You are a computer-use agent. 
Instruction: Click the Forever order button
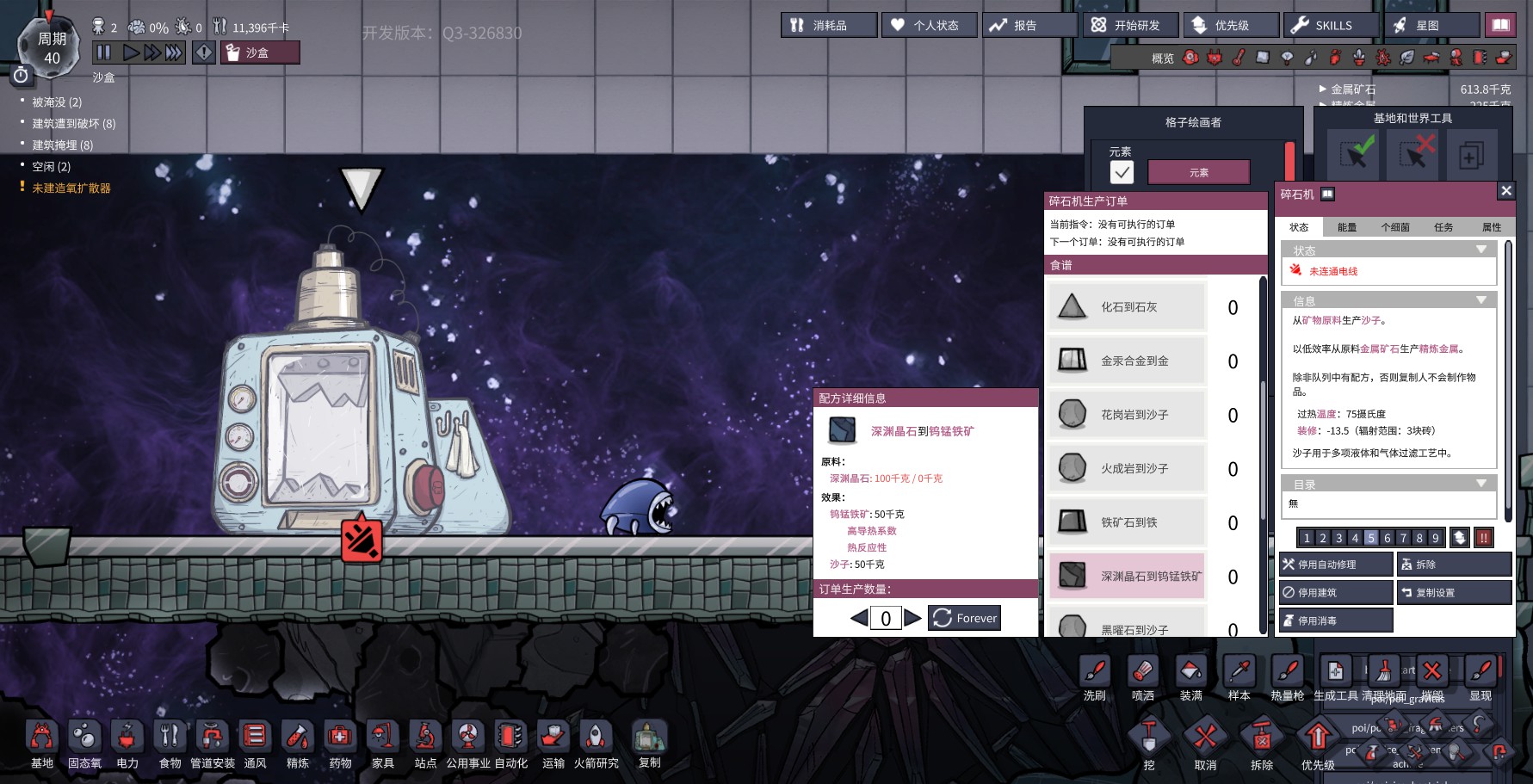point(964,618)
